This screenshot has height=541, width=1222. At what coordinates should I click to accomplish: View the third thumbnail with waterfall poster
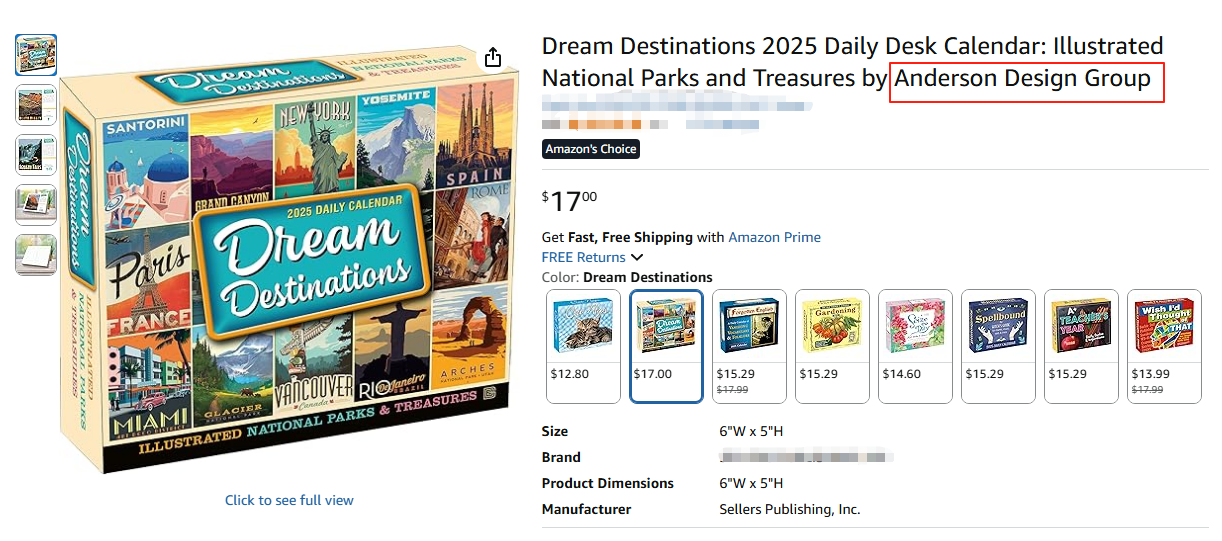point(36,155)
